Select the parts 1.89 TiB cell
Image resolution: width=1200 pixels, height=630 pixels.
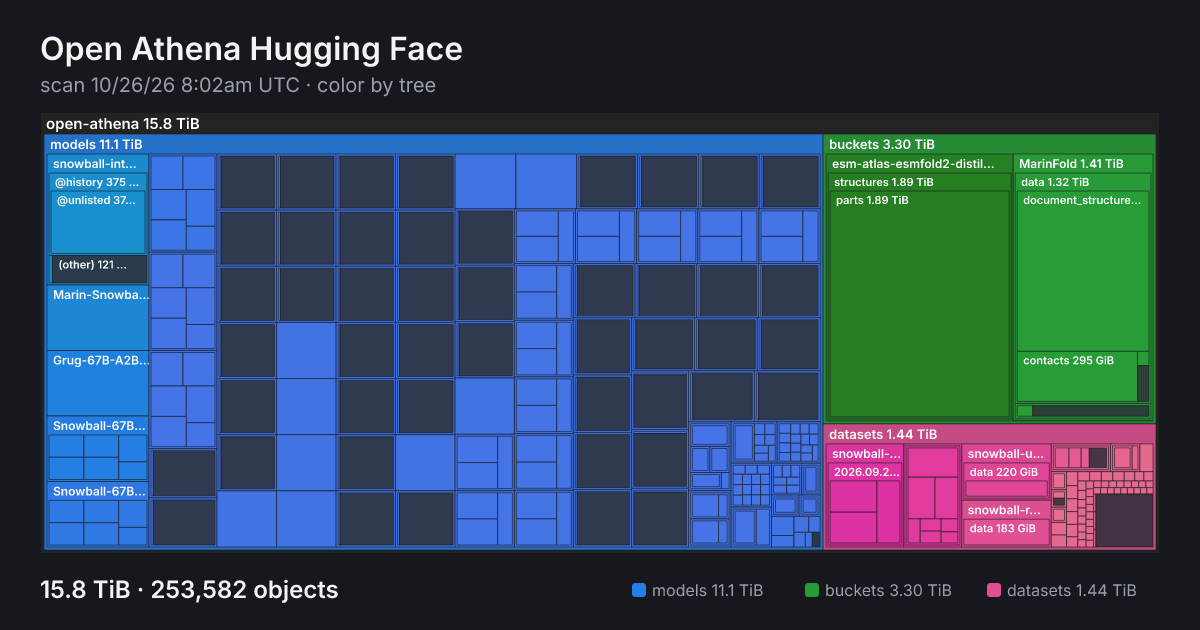pyautogui.click(x=920, y=304)
